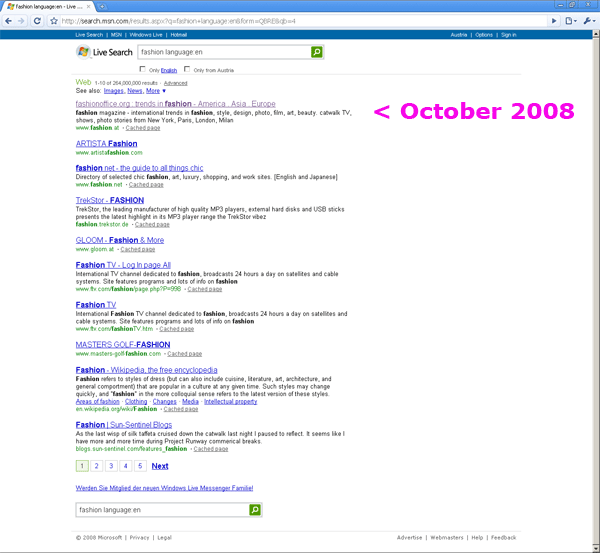The image size is (600, 553).
Task: Open 'fashionoffice.org: trends in fashion' result
Action: pos(176,104)
